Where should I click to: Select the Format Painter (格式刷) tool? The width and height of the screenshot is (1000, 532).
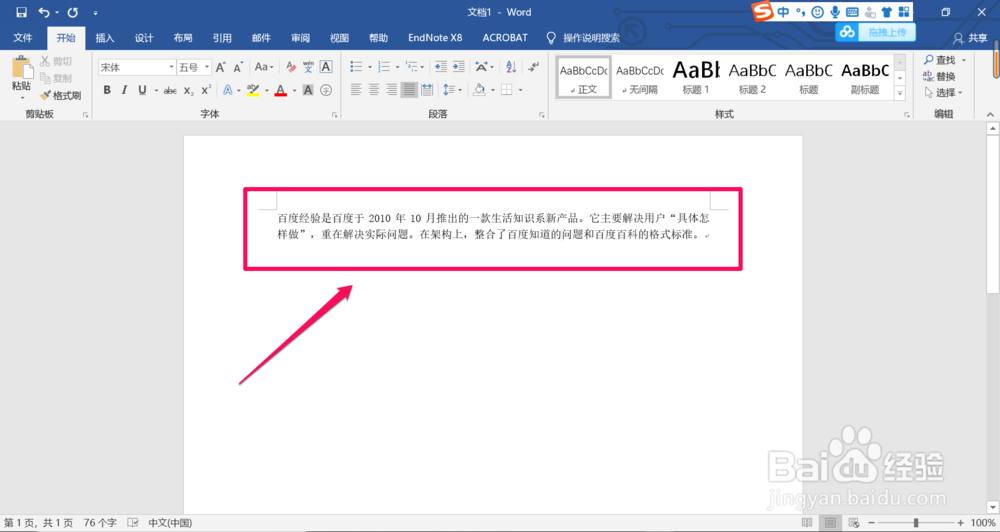tap(61, 96)
